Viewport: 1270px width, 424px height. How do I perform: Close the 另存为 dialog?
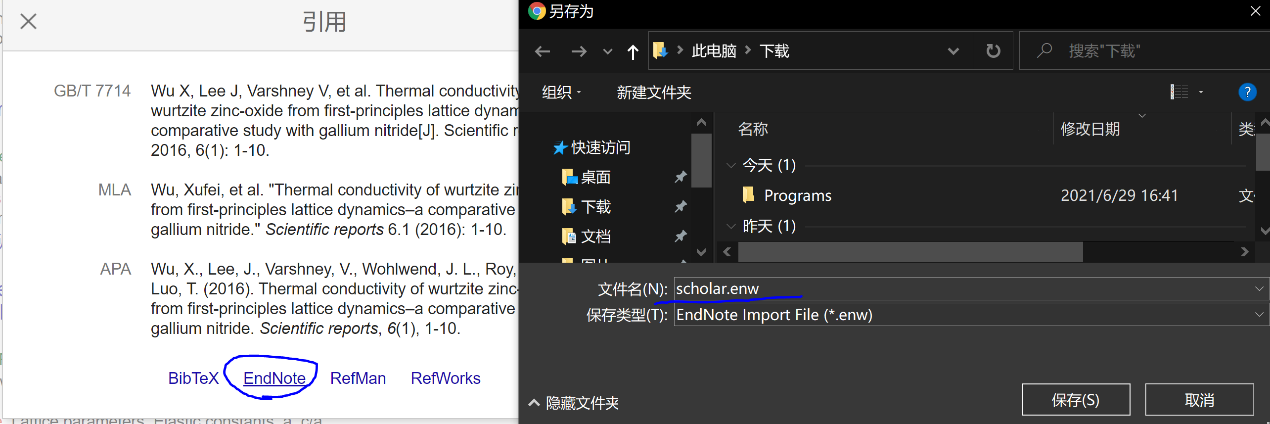click(x=1255, y=11)
